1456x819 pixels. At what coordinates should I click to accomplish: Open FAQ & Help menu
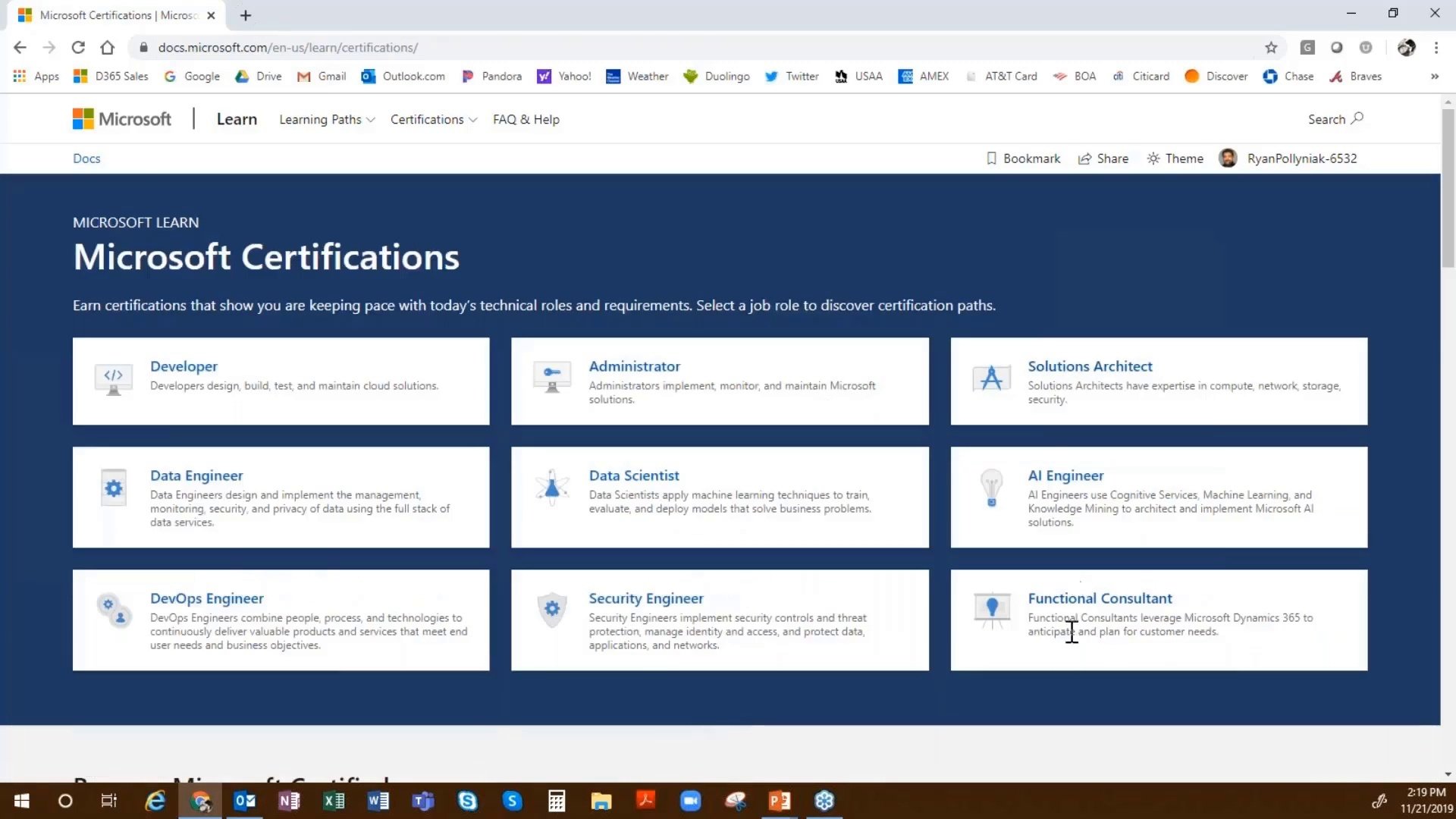point(526,119)
